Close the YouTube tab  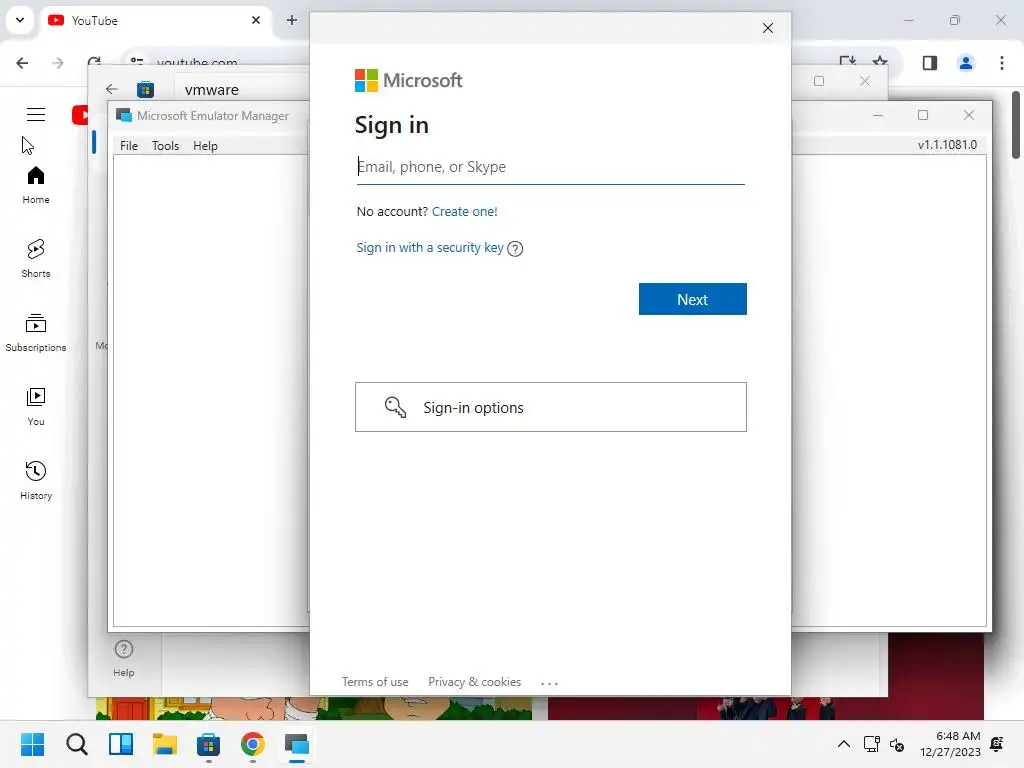[256, 20]
